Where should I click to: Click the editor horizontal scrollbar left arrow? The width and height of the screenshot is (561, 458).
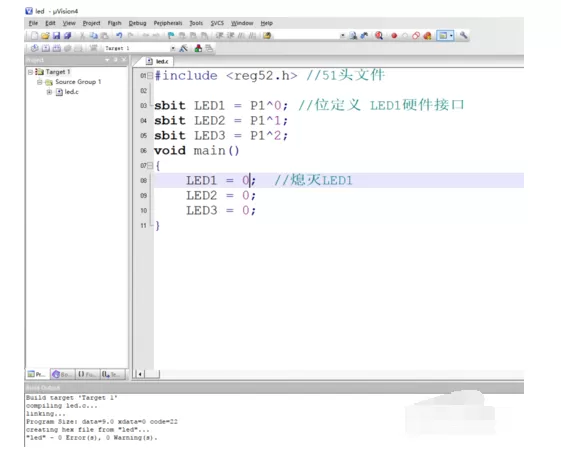coord(140,374)
